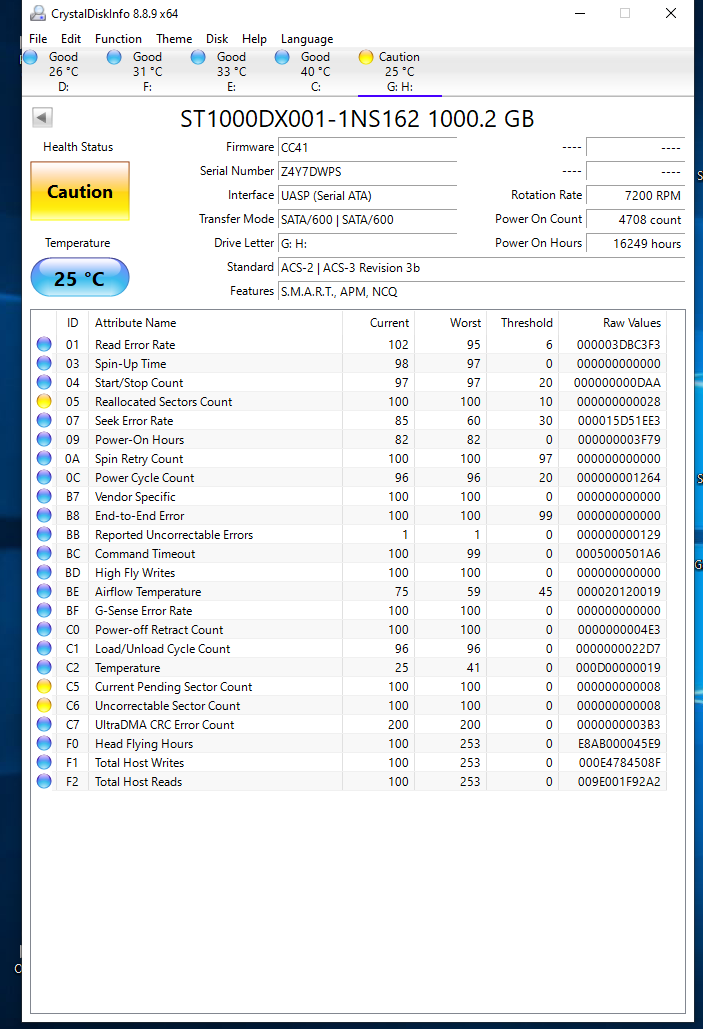The image size is (703, 1029).
Task: Select the Vendor Specific attribute name
Action: coord(135,497)
